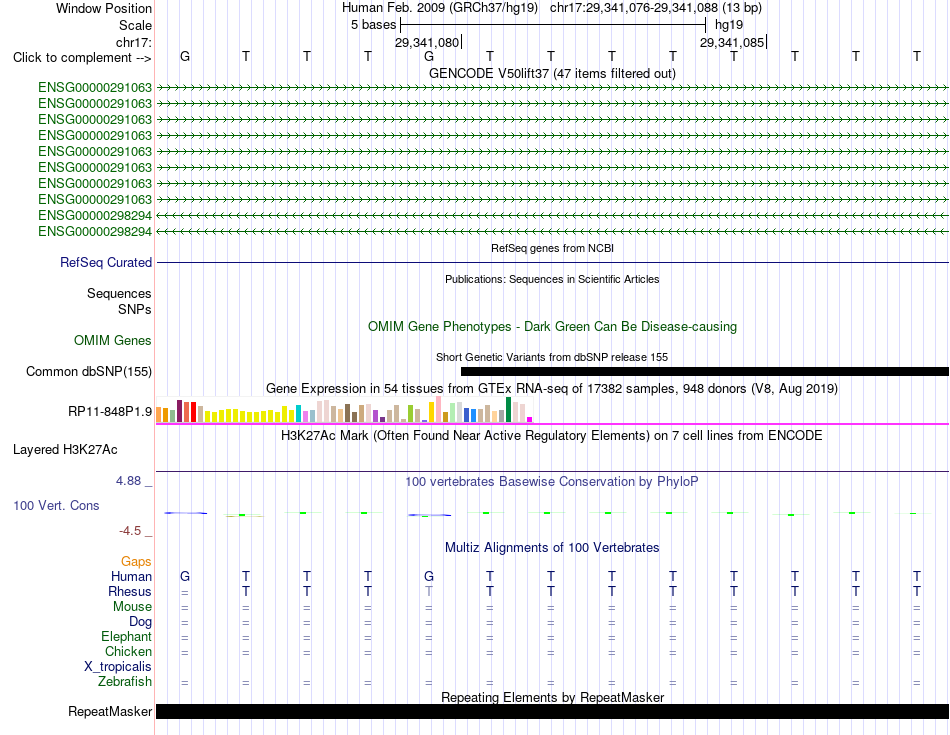Viewport: 950px width, 735px height.
Task: Click the Zebrafish species label
Action: click(125, 682)
